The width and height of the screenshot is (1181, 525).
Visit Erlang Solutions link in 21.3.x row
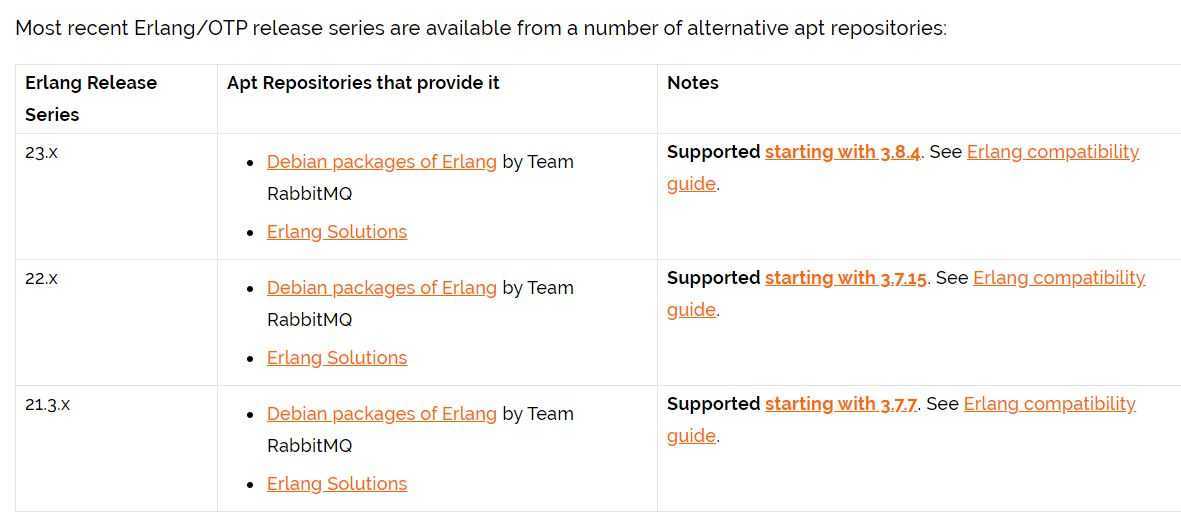coord(337,483)
